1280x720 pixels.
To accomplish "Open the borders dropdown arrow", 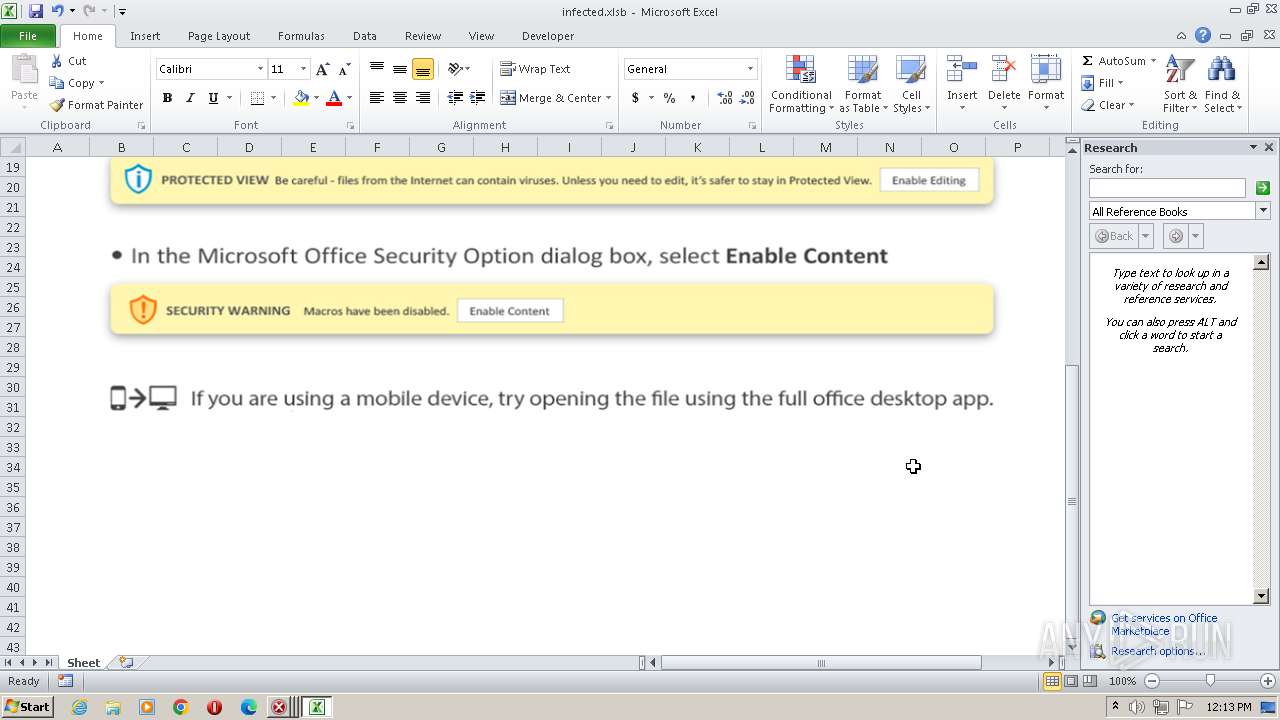I will pos(273,98).
